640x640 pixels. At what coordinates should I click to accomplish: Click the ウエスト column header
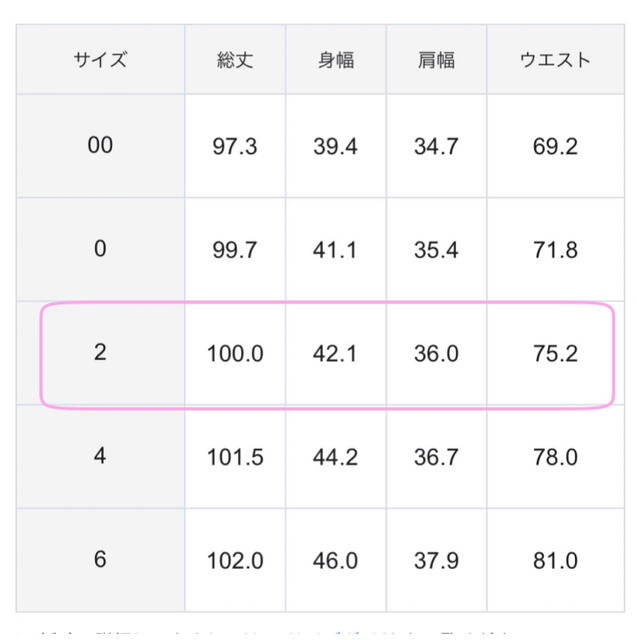pos(556,60)
